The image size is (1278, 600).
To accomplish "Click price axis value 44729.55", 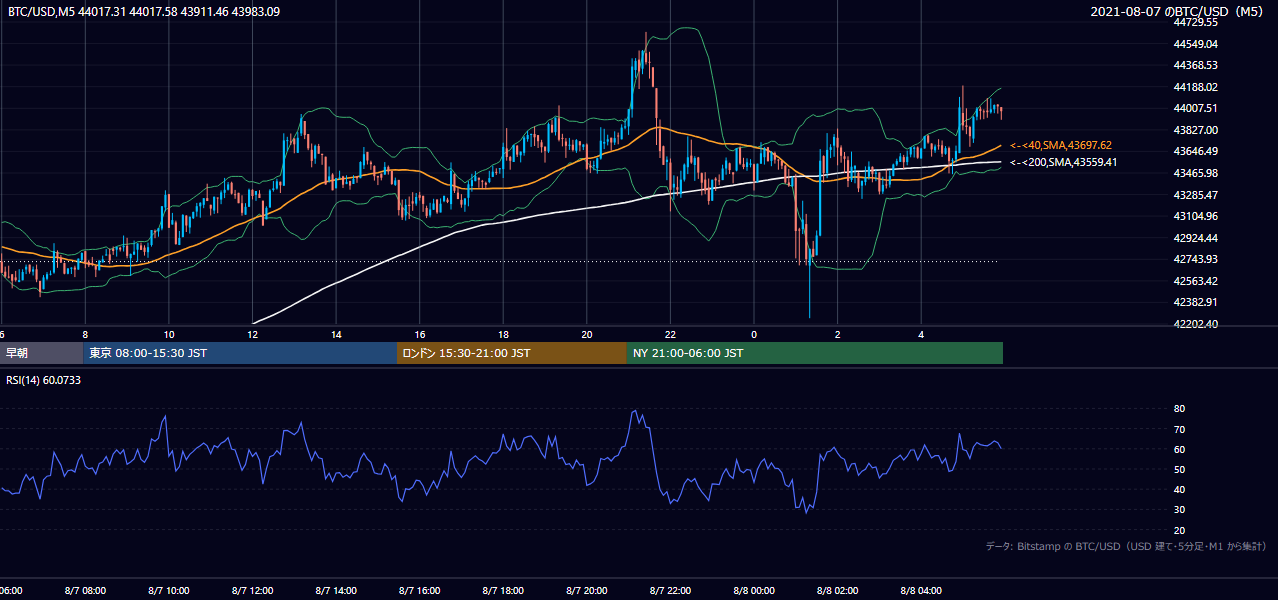I will [1195, 22].
